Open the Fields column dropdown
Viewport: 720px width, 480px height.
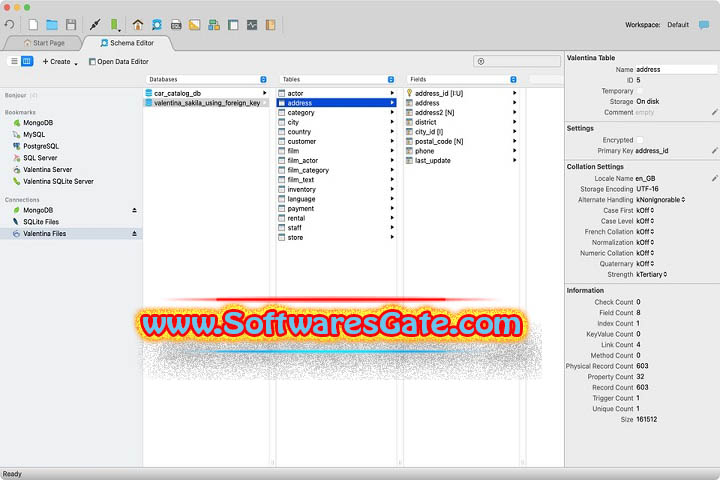(513, 79)
